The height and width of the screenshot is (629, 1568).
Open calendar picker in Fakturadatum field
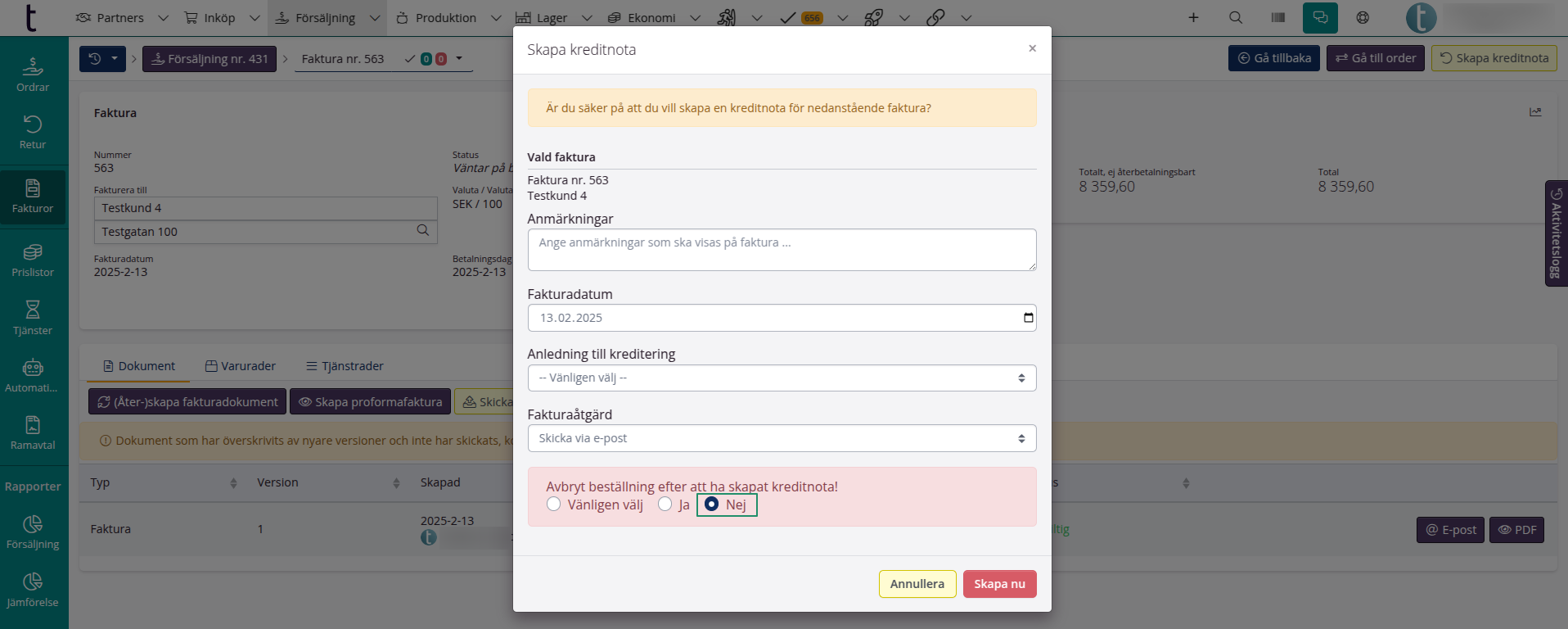click(1028, 318)
